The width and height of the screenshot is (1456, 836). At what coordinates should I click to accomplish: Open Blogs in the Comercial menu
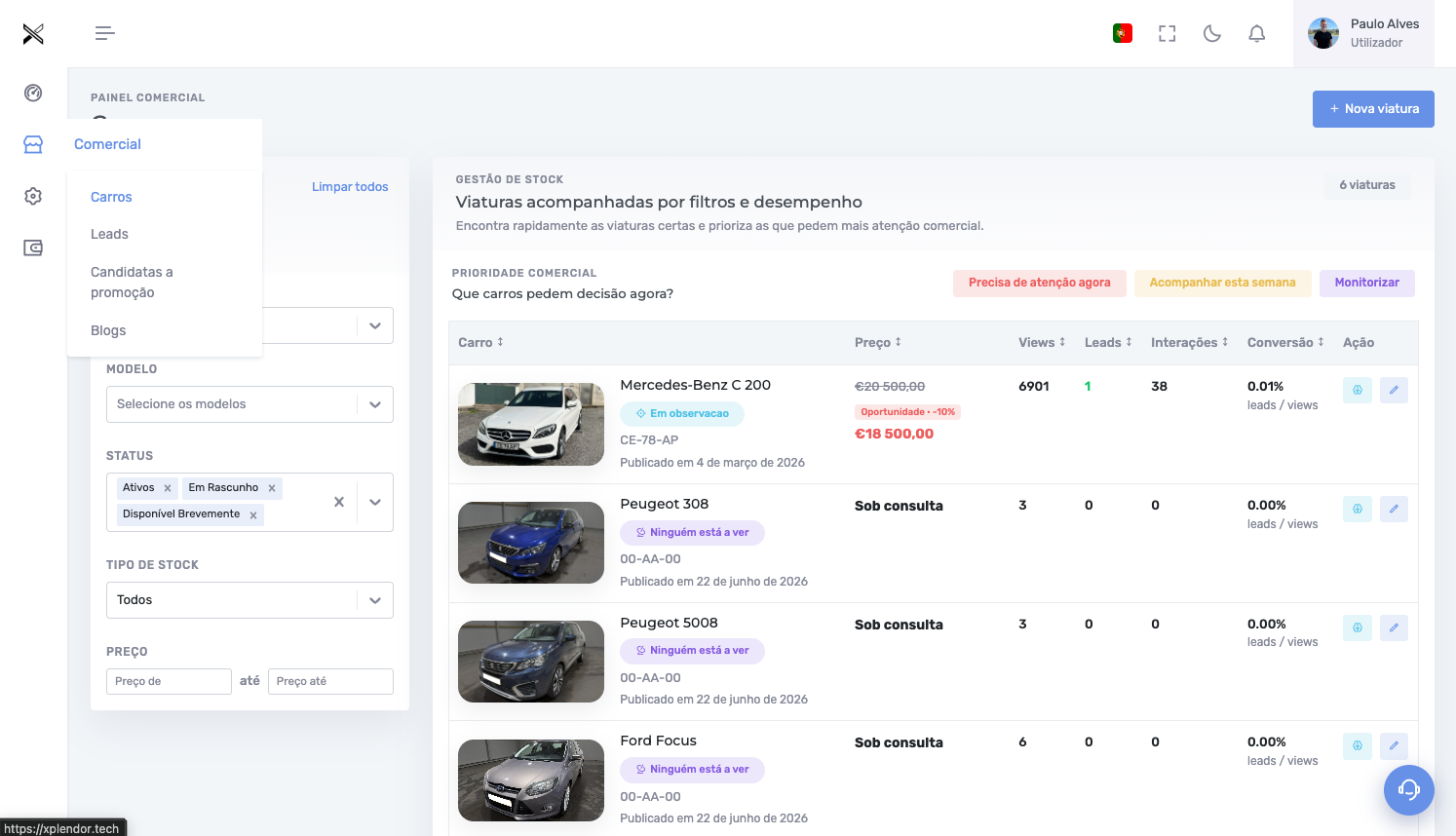pyautogui.click(x=108, y=330)
